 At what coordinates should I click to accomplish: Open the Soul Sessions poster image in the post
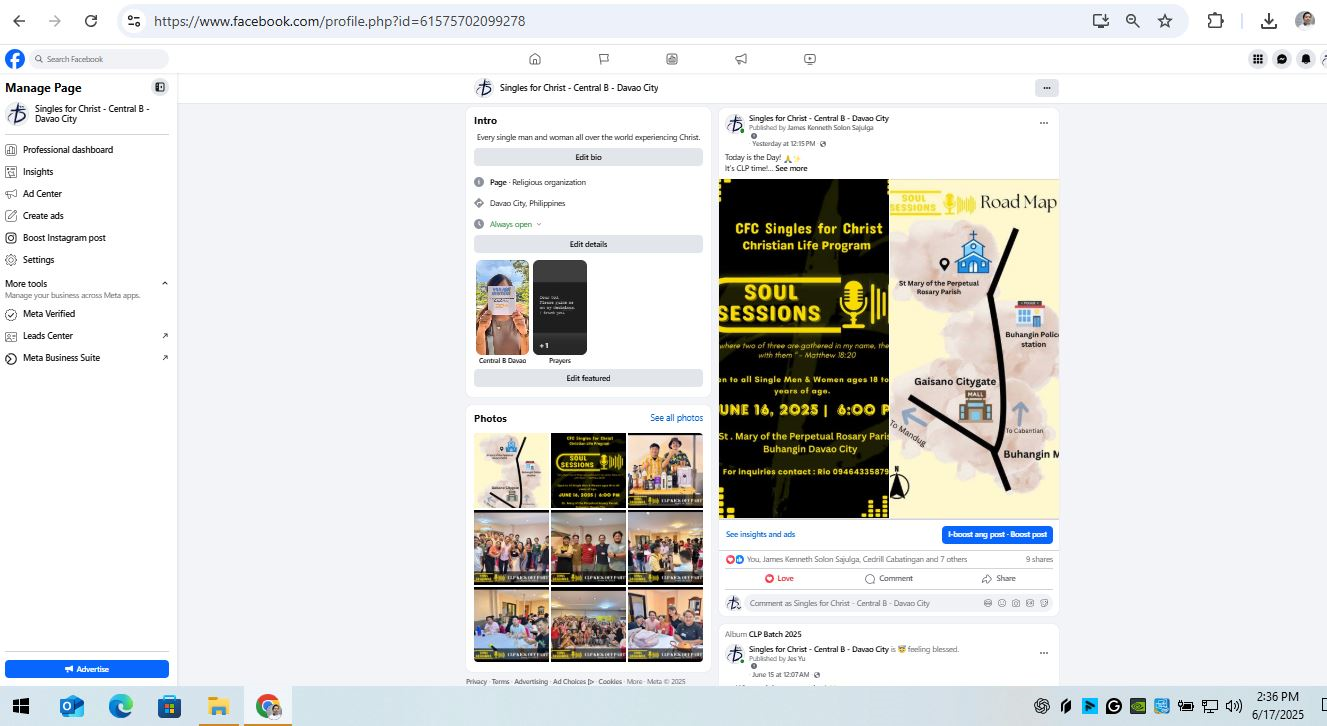click(804, 348)
